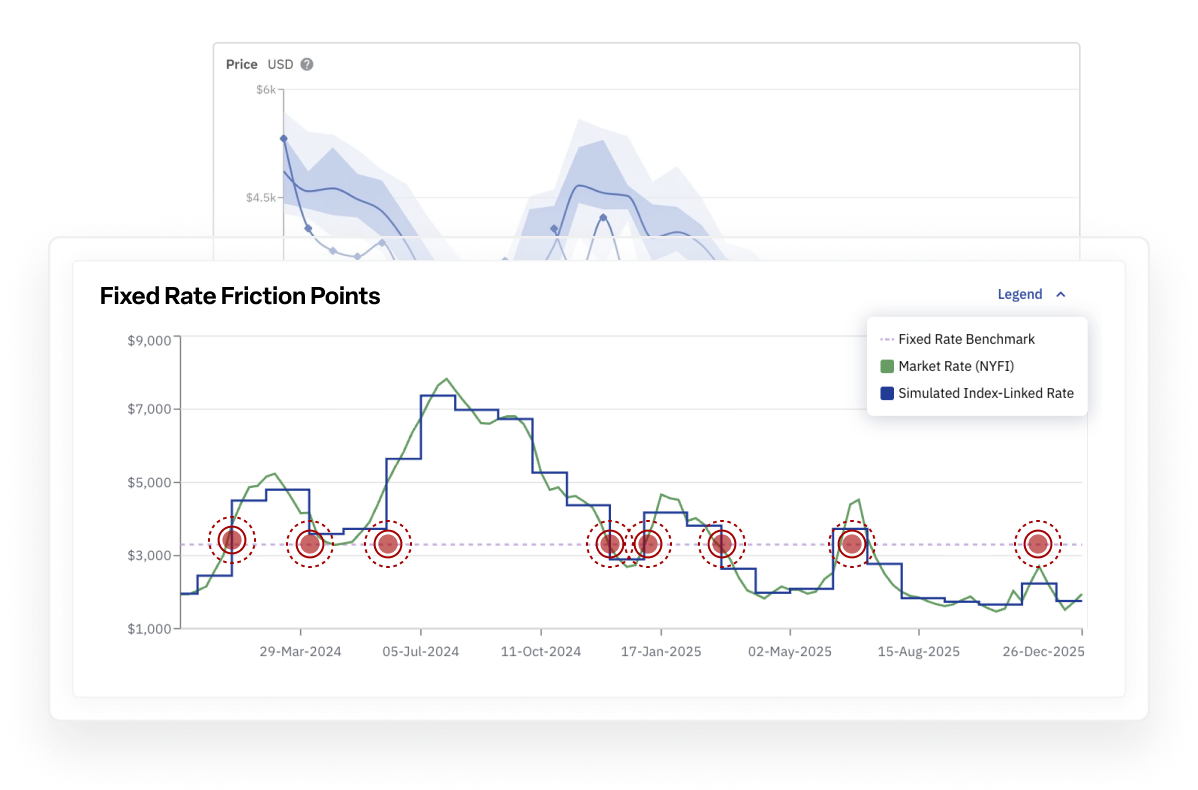Click the help icon next to USD
The width and height of the screenshot is (1198, 790).
tap(307, 64)
